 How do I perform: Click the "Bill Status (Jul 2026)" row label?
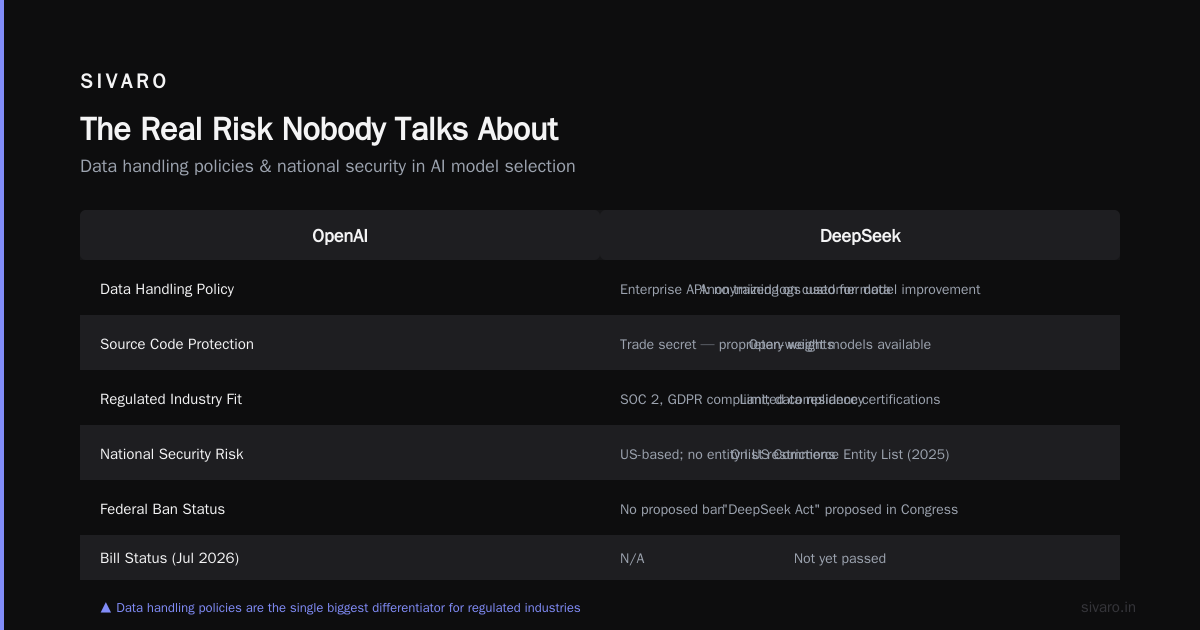(170, 558)
